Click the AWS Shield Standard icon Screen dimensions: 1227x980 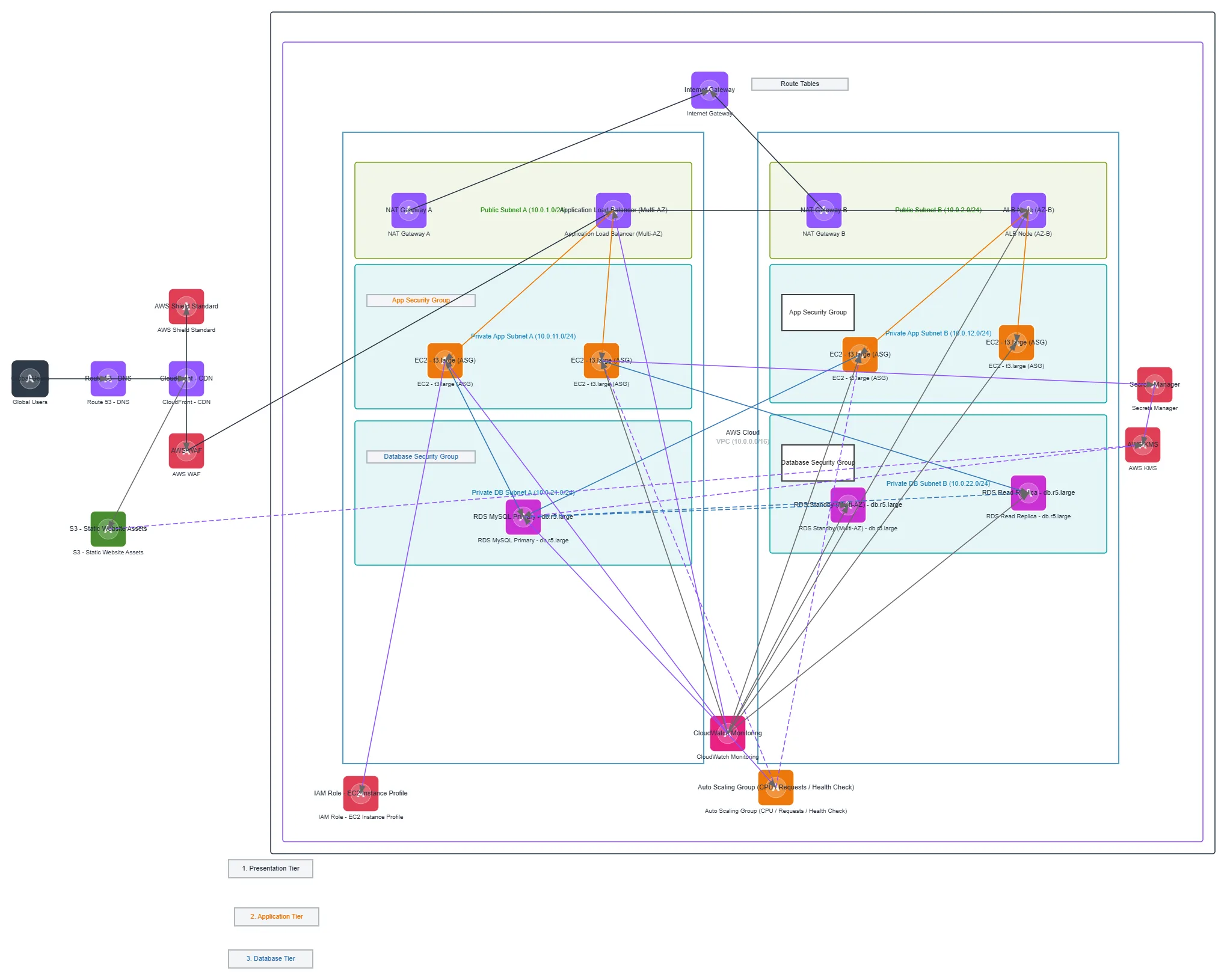point(186,307)
